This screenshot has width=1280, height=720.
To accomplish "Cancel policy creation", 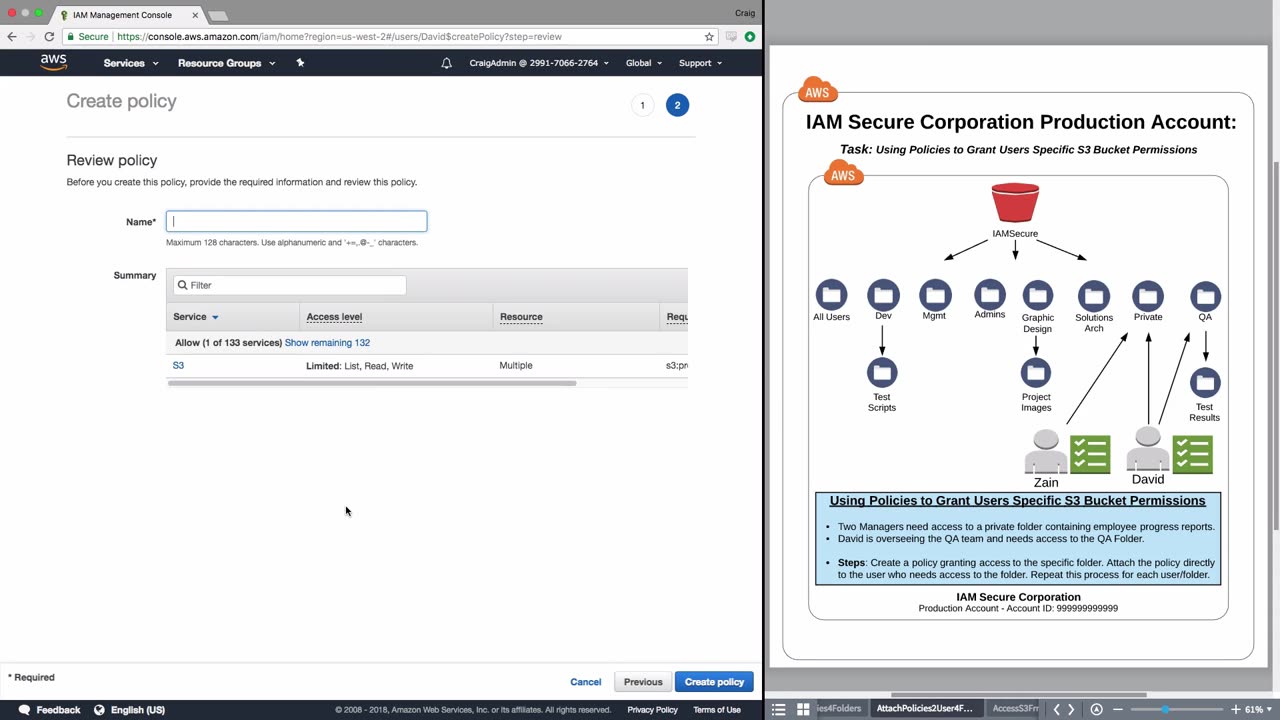I will (x=586, y=682).
